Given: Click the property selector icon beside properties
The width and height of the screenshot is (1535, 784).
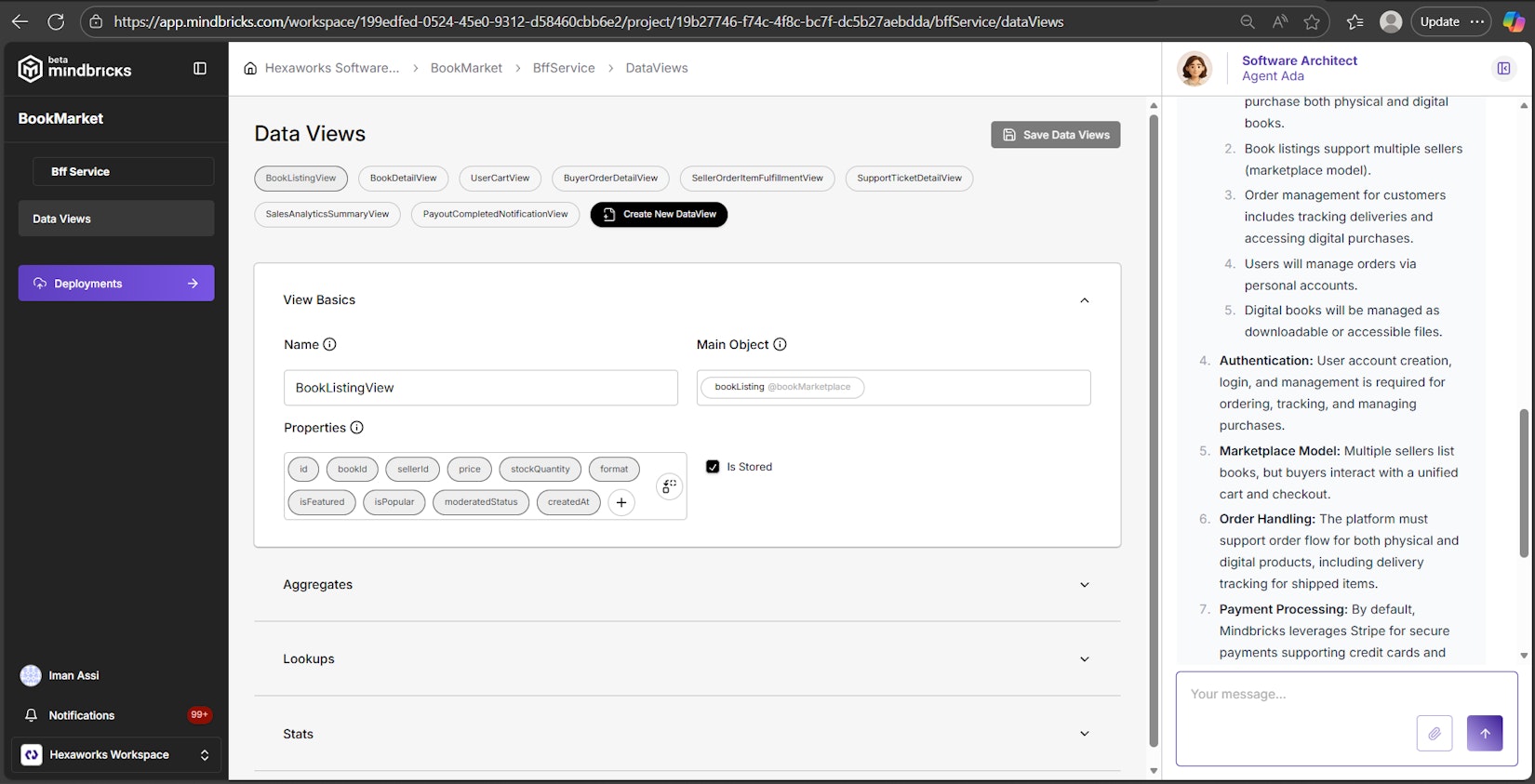Looking at the screenshot, I should (669, 486).
